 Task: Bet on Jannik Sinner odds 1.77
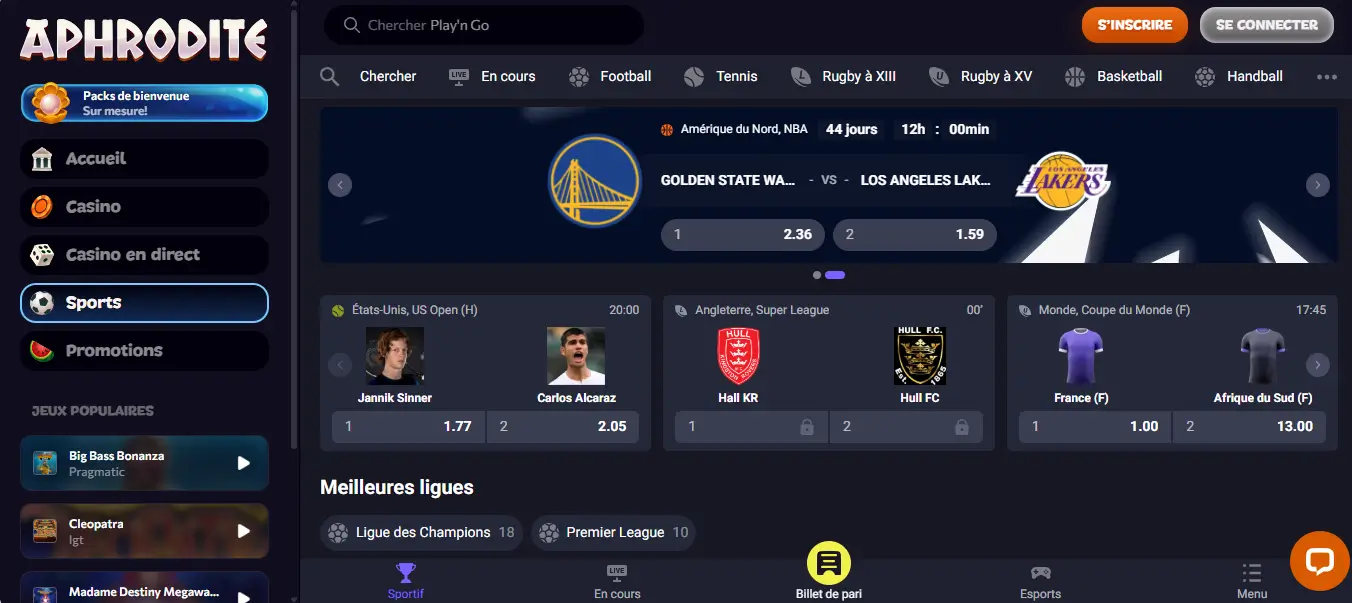pyautogui.click(x=408, y=426)
